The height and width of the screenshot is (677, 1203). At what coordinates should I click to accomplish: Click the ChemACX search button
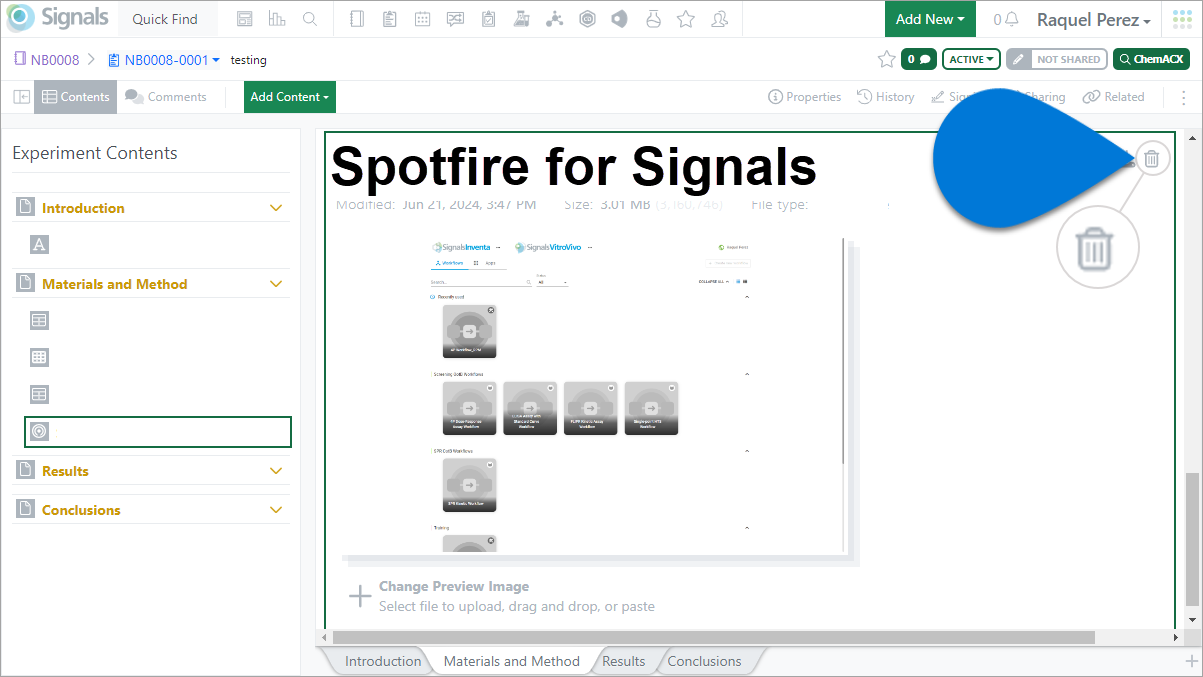(1151, 59)
